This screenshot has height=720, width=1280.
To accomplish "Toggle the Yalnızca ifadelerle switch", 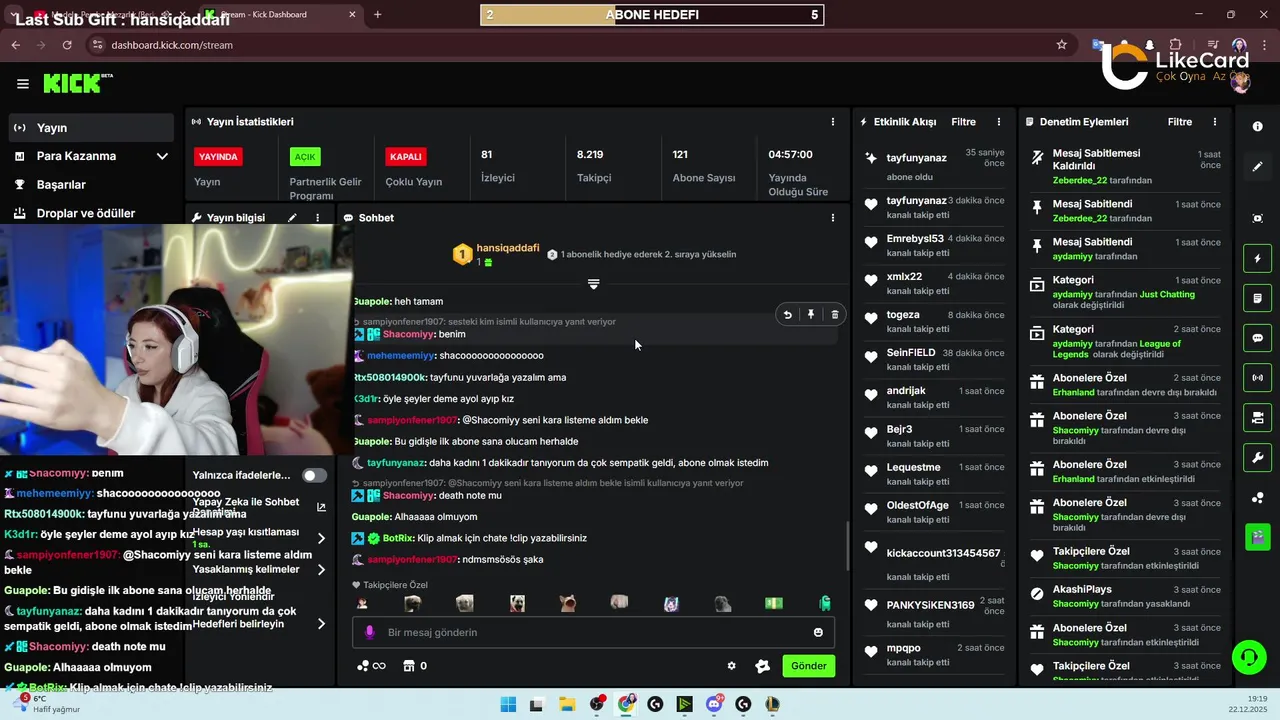I will click(x=314, y=475).
